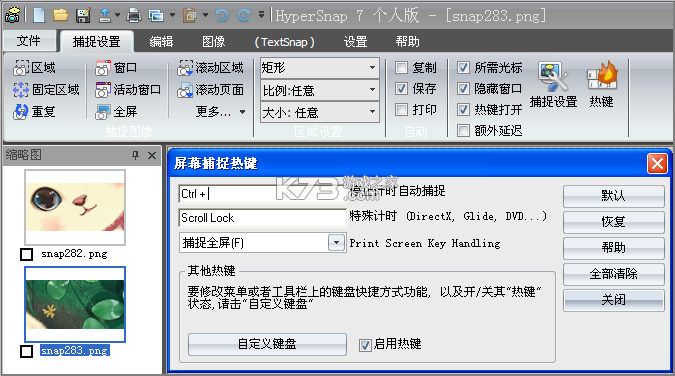Undo with the curved left arrow icon
Image resolution: width=675 pixels, height=376 pixels.
222,16
